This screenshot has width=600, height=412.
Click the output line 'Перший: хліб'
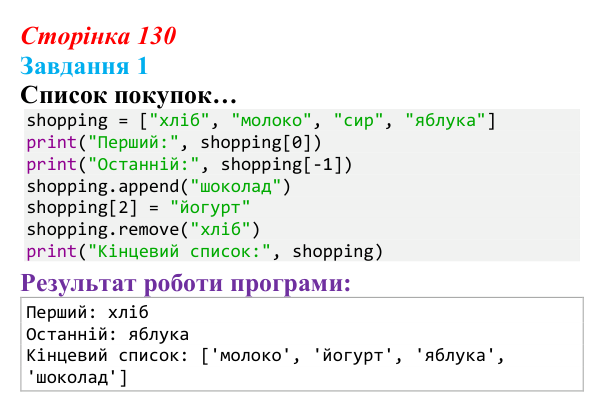point(87,313)
